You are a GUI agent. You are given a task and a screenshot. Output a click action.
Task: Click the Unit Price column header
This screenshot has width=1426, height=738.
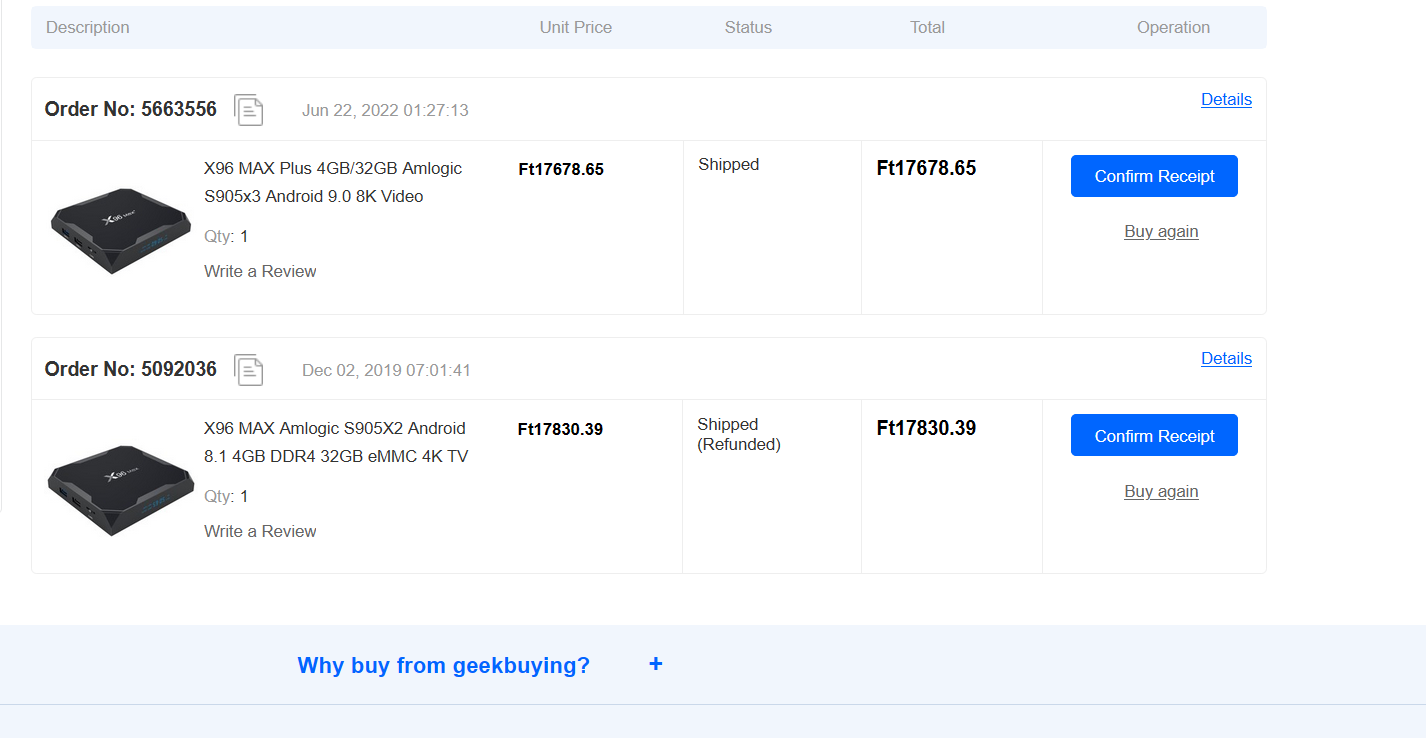[576, 27]
